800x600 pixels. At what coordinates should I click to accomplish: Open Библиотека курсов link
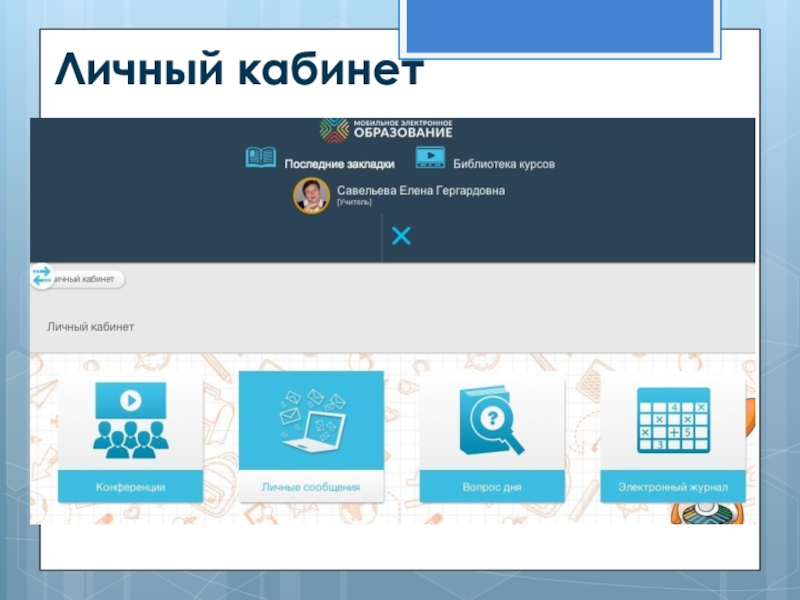click(504, 164)
